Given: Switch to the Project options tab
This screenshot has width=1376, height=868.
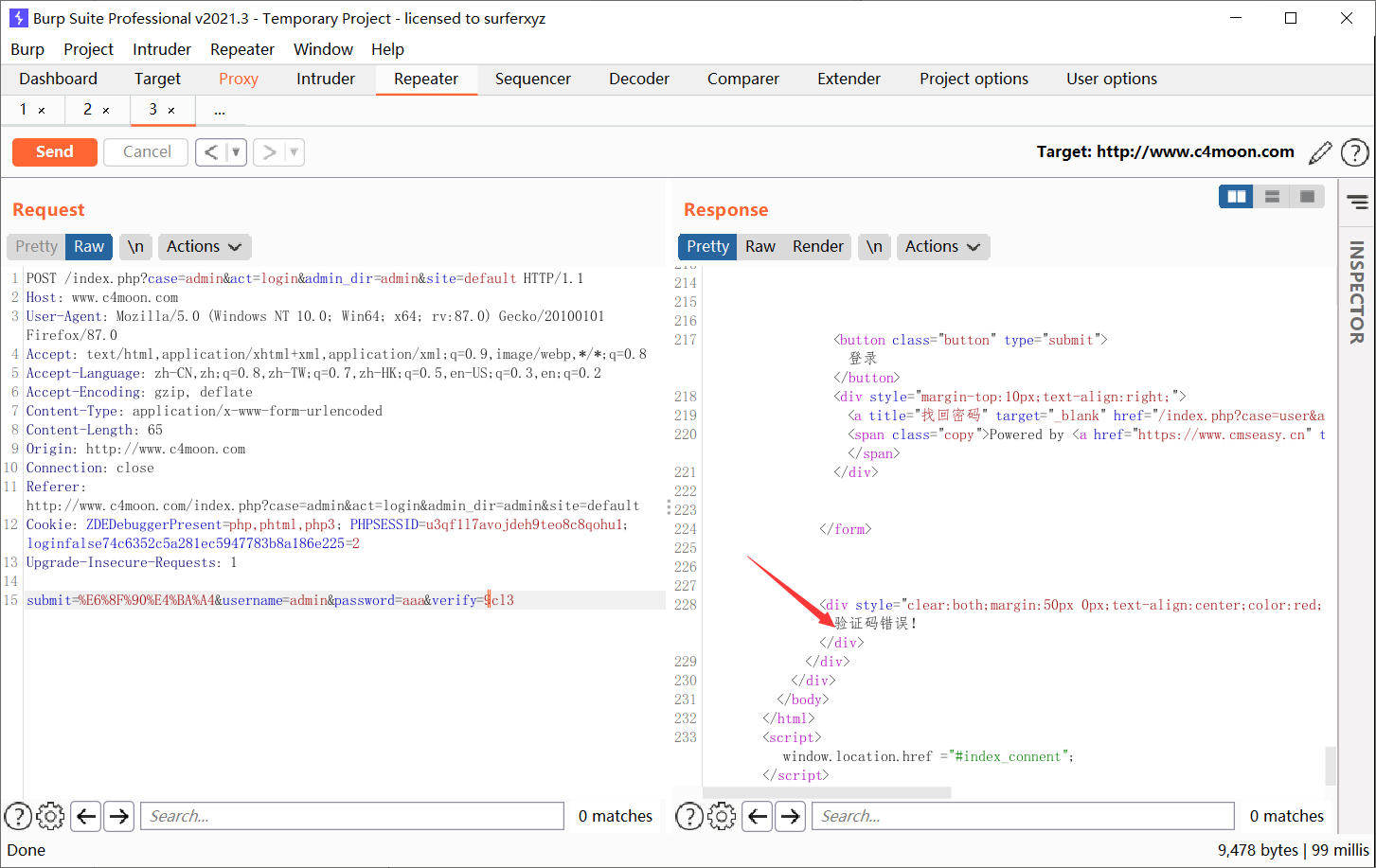Looking at the screenshot, I should [974, 80].
